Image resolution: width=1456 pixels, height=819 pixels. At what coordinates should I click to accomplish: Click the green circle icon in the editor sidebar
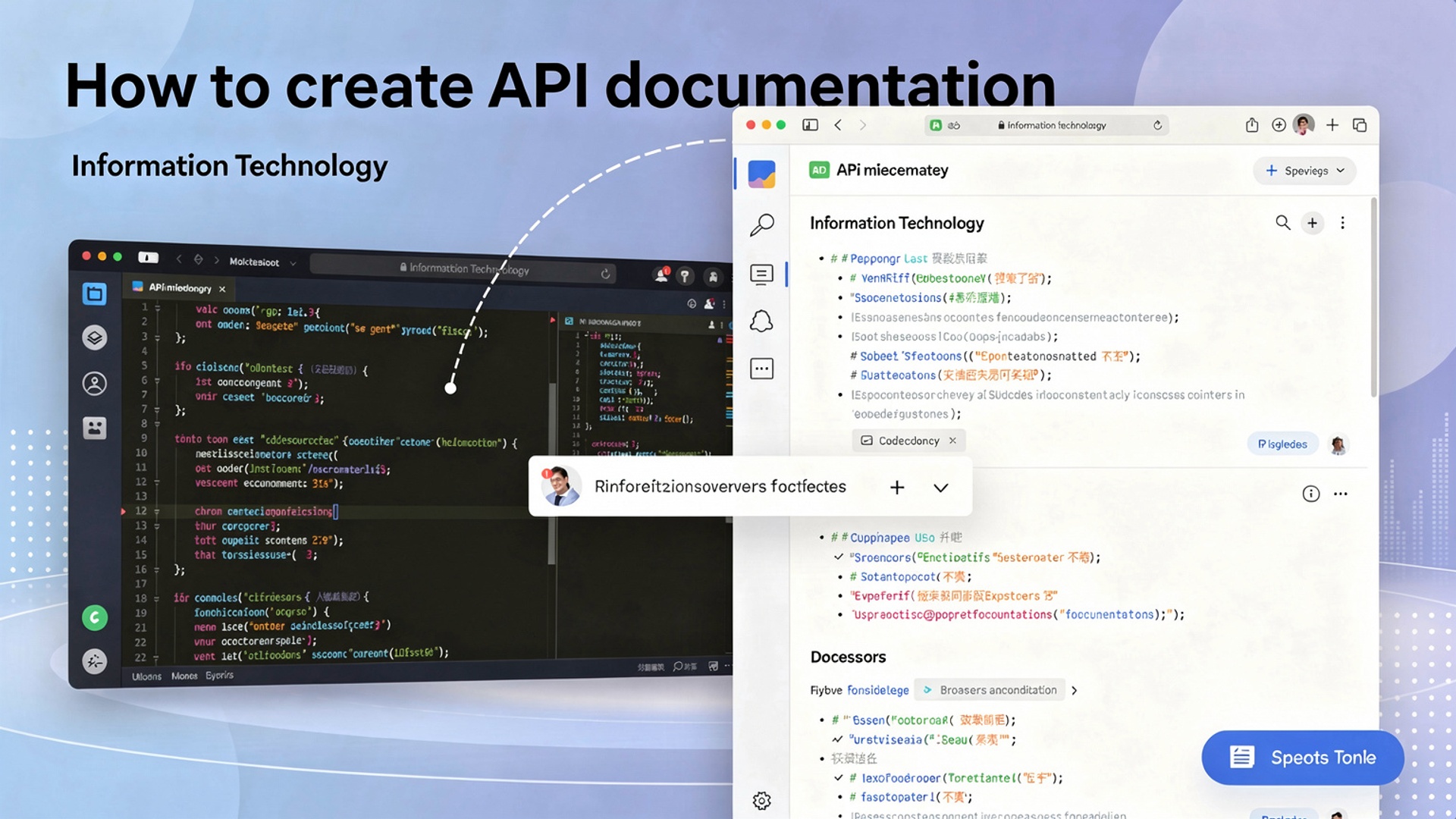[x=94, y=617]
